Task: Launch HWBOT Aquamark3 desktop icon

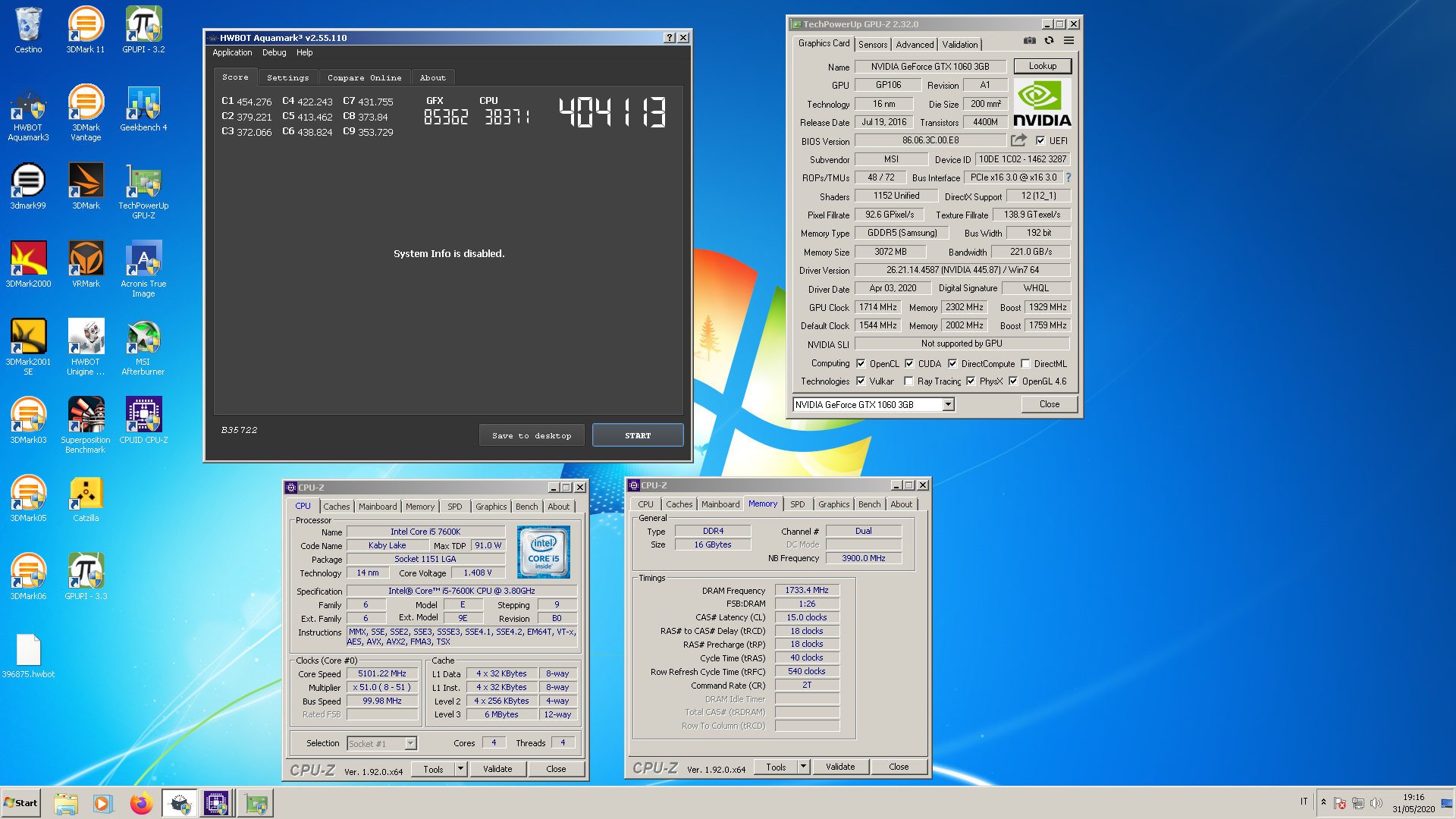Action: pyautogui.click(x=28, y=114)
